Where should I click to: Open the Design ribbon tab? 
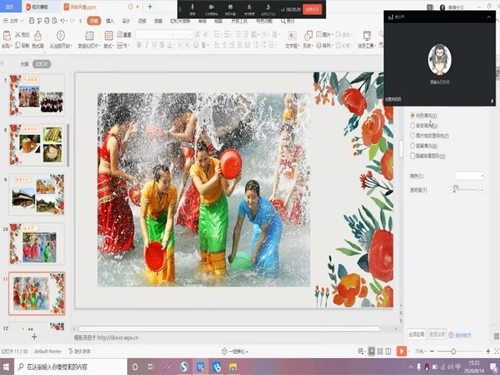point(126,21)
